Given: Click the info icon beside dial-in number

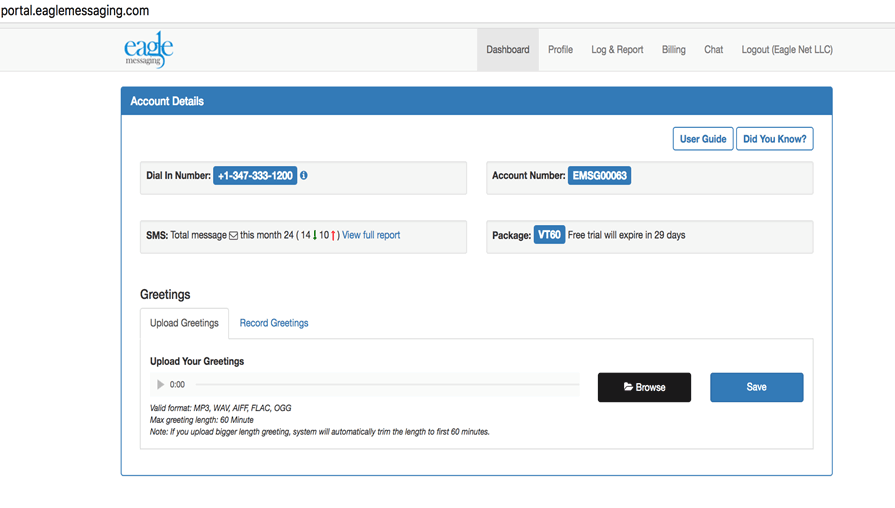Looking at the screenshot, I should pos(304,176).
